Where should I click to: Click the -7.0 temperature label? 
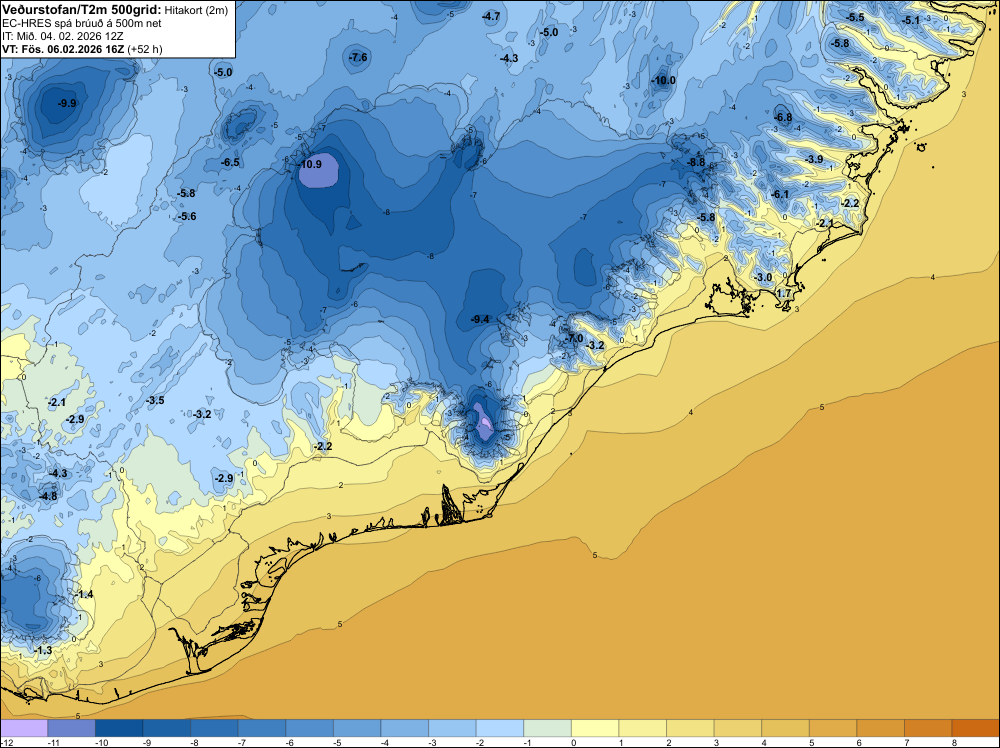[x=574, y=338]
